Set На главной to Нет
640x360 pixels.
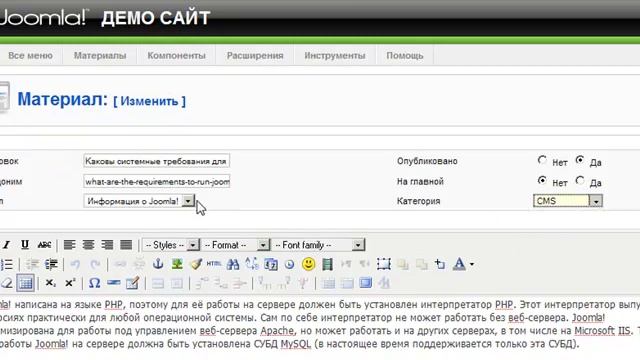pyautogui.click(x=542, y=180)
